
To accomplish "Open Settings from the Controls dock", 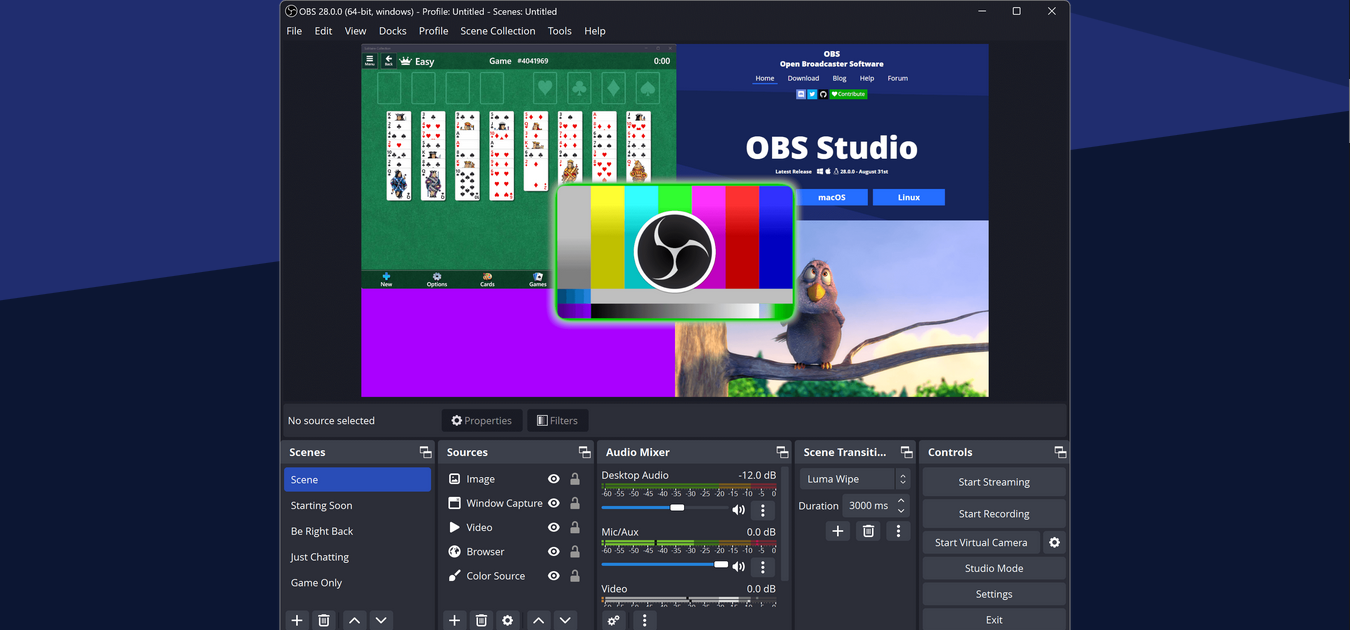I will coord(994,594).
